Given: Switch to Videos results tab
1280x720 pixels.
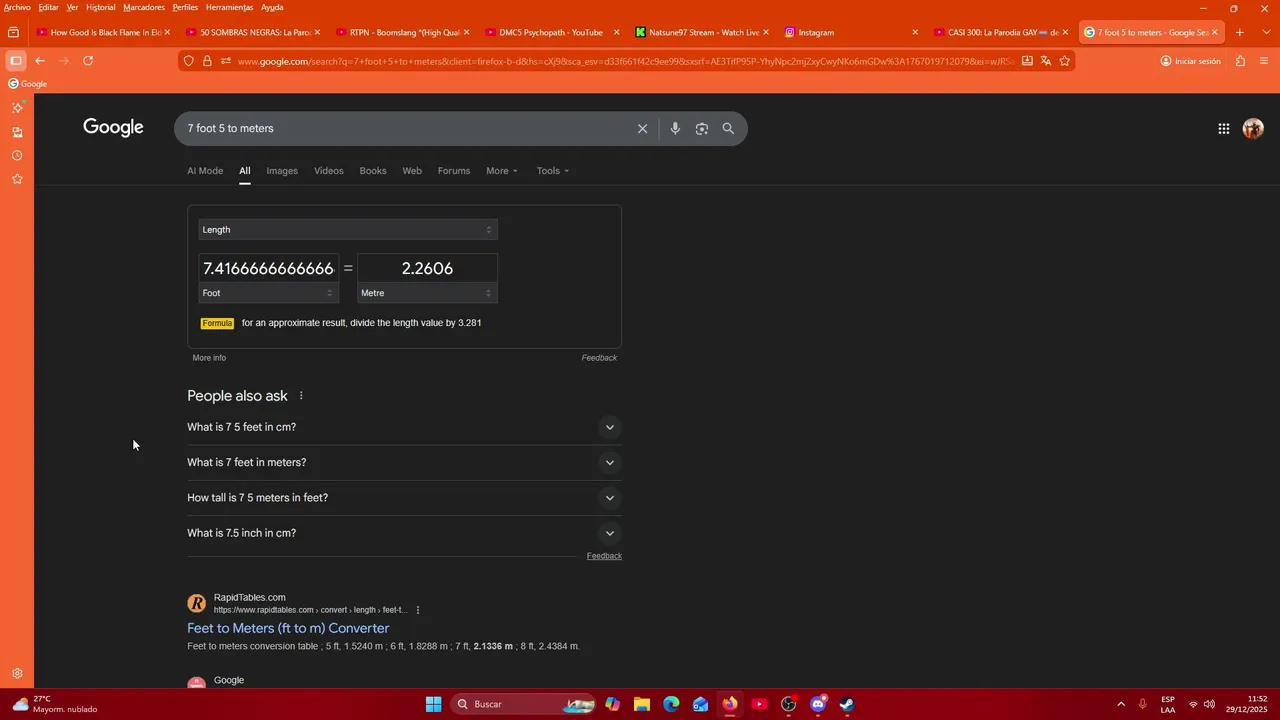Looking at the screenshot, I should click(x=329, y=171).
